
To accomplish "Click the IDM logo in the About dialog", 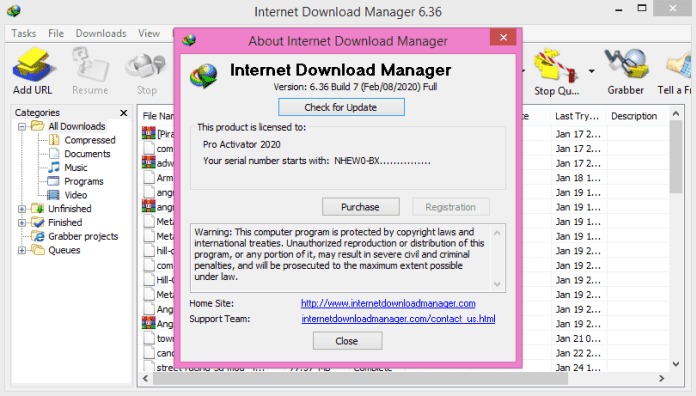I will (x=204, y=75).
